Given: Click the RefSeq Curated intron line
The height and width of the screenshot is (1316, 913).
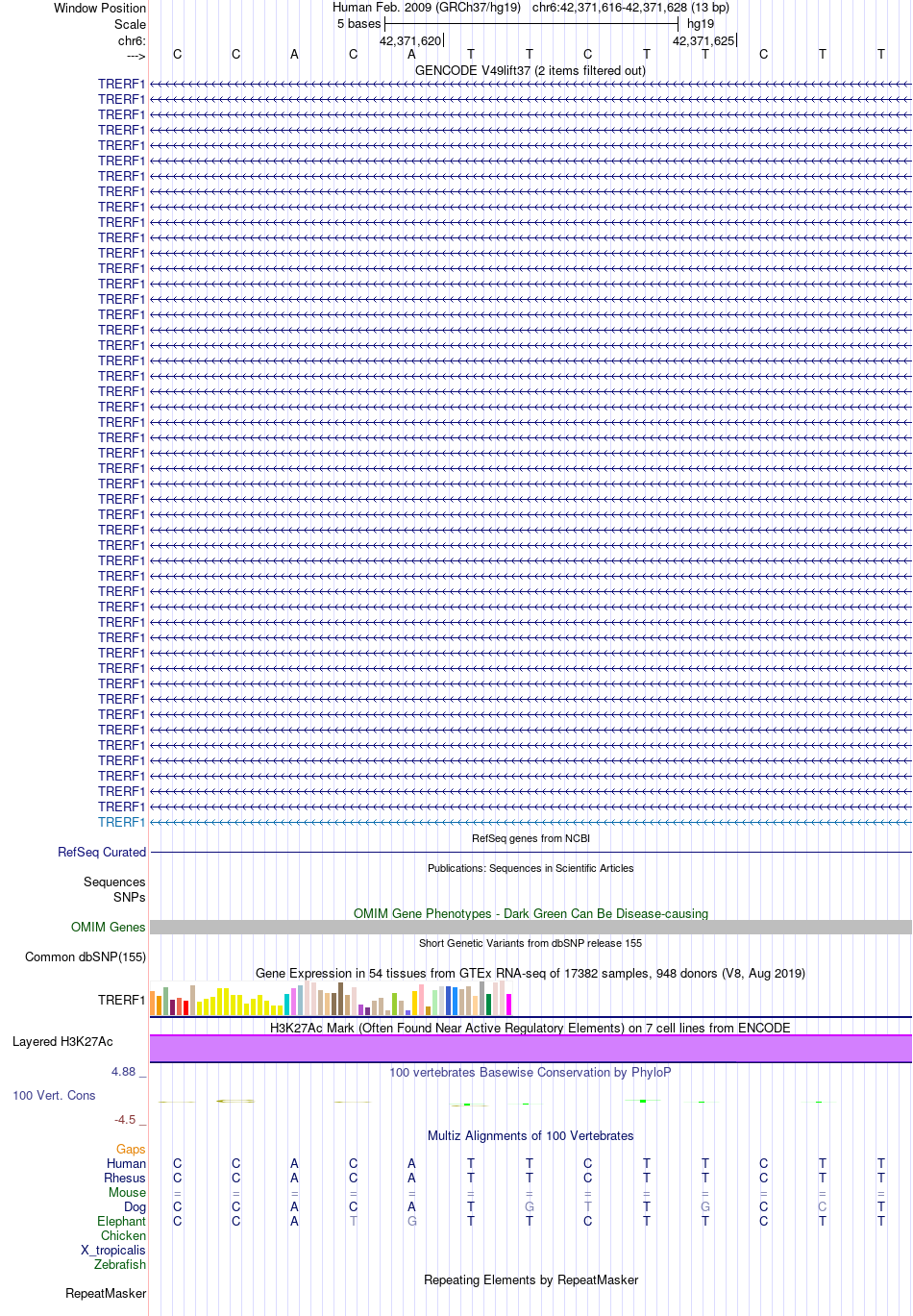Looking at the screenshot, I should tap(531, 852).
